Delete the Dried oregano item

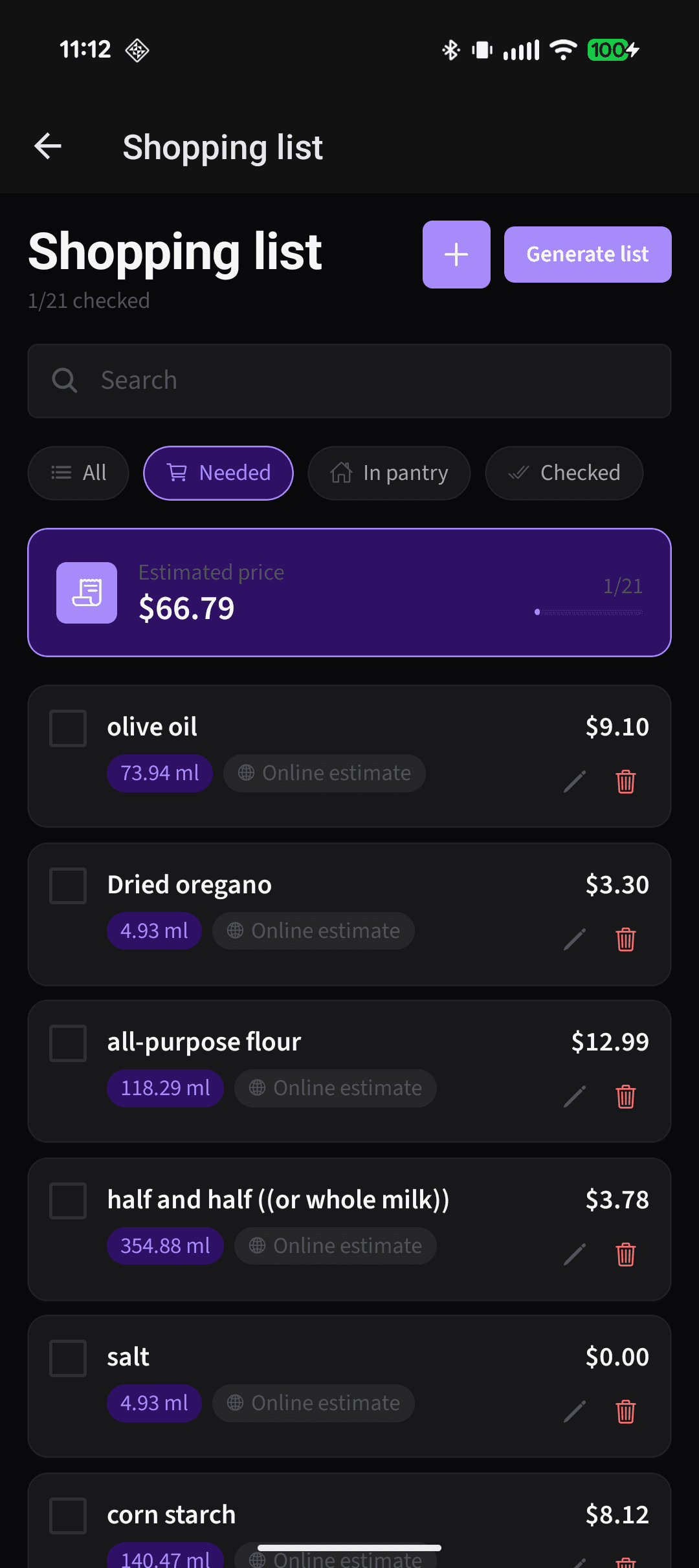pyautogui.click(x=625, y=939)
